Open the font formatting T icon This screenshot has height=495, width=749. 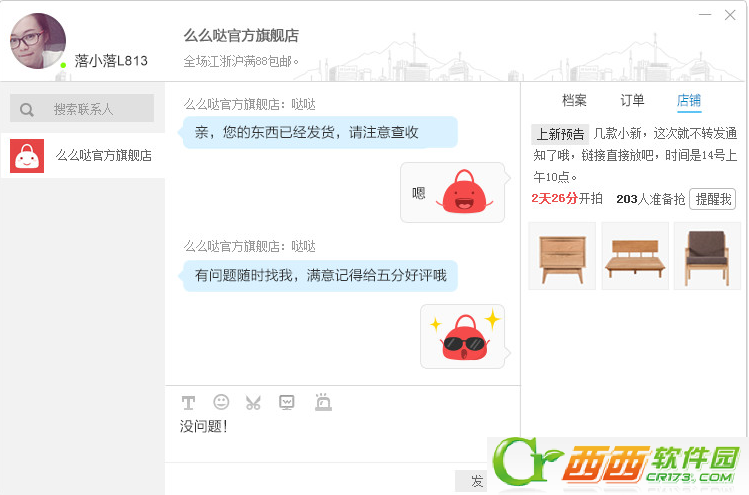click(188, 403)
